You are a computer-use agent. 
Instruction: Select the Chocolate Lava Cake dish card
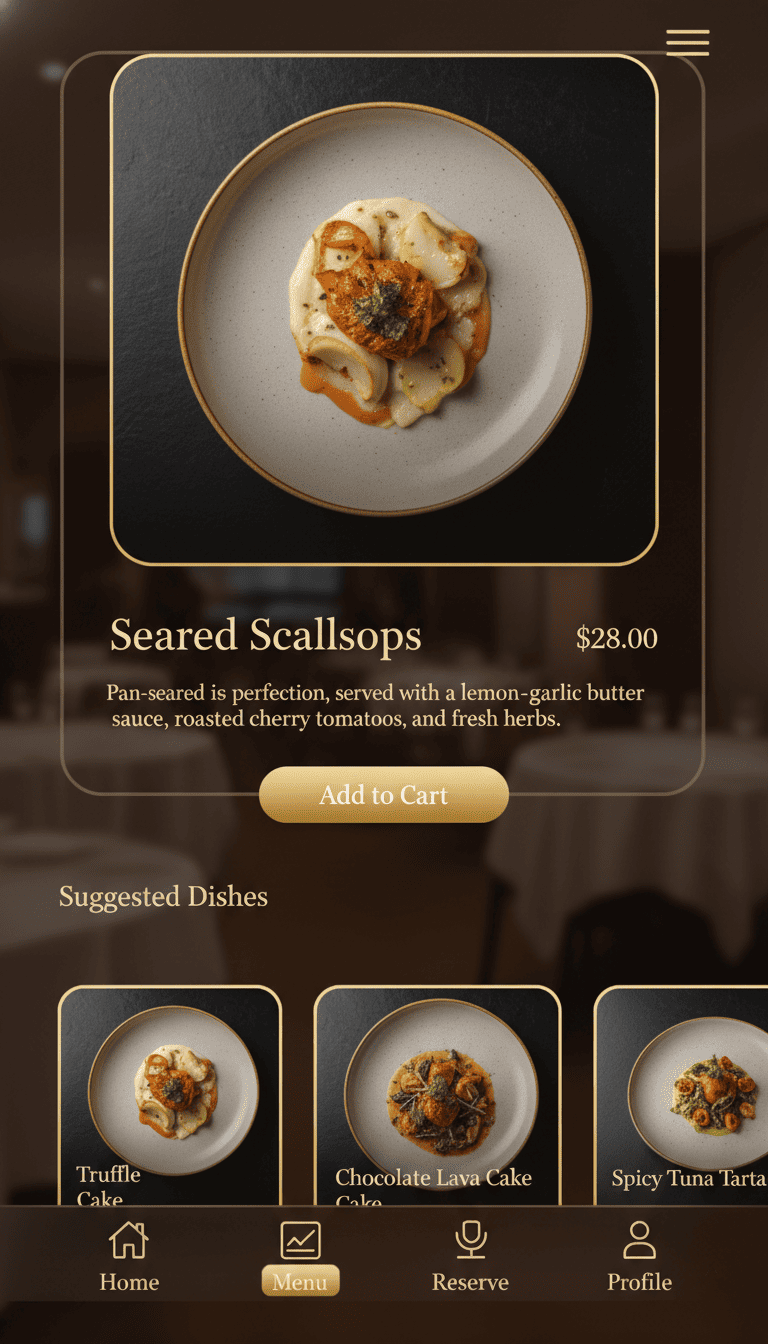coord(438,1096)
